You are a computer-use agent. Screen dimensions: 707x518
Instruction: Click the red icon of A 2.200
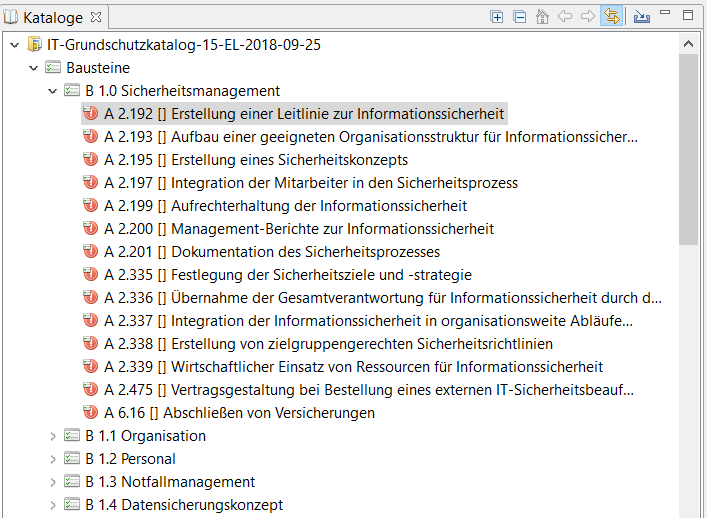91,228
